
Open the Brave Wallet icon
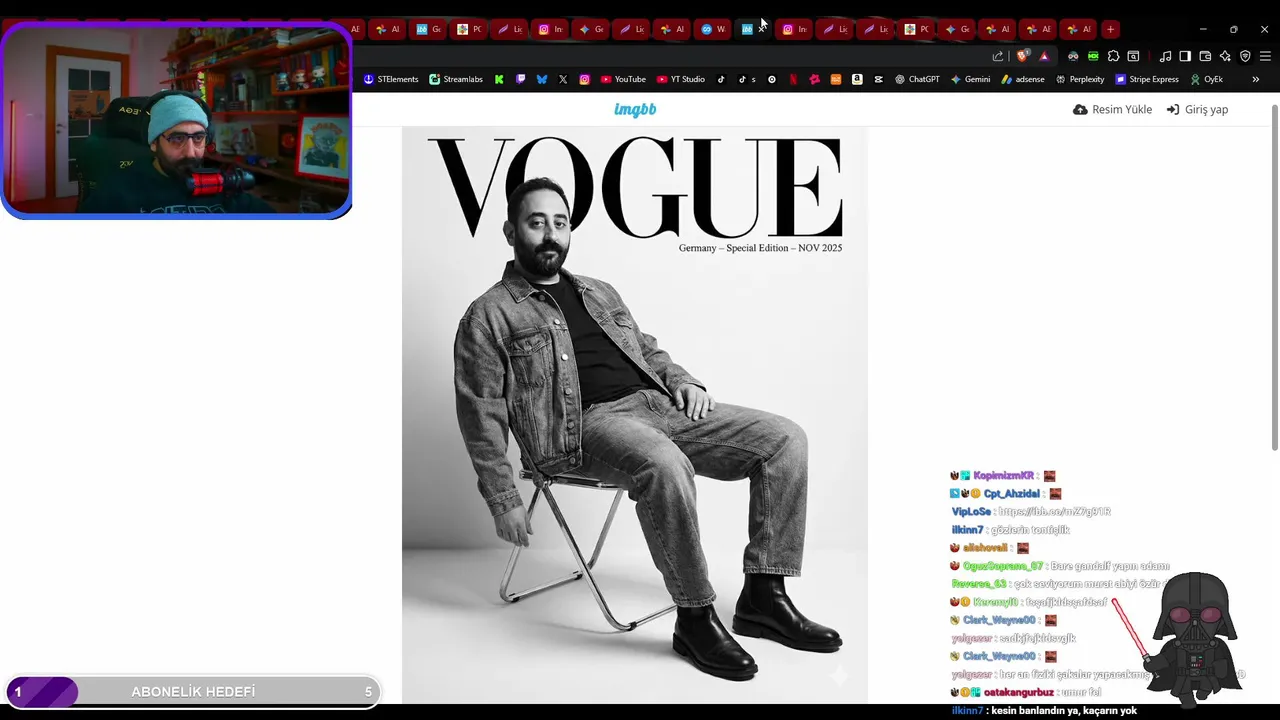point(1205,56)
